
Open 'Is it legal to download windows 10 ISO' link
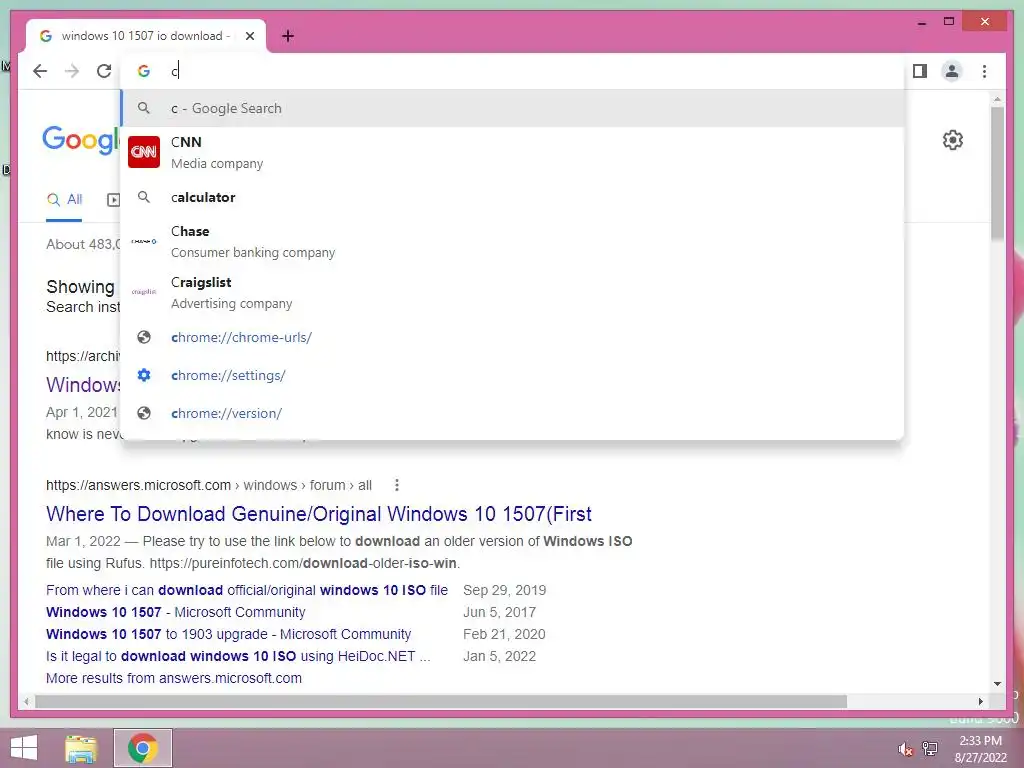click(x=238, y=656)
